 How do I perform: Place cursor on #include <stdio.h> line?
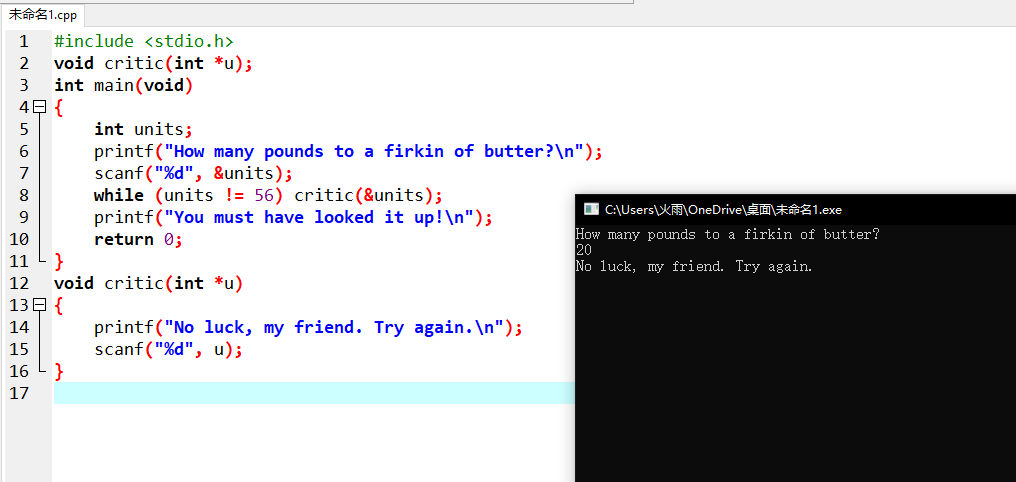[x=143, y=41]
